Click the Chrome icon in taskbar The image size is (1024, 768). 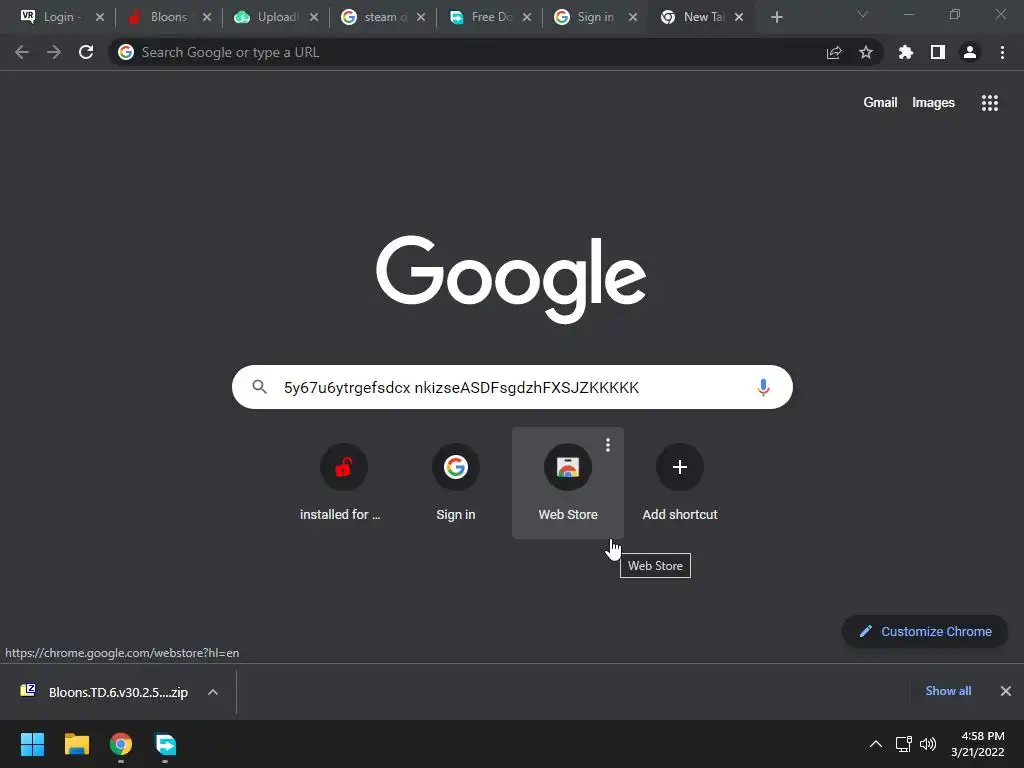point(121,744)
